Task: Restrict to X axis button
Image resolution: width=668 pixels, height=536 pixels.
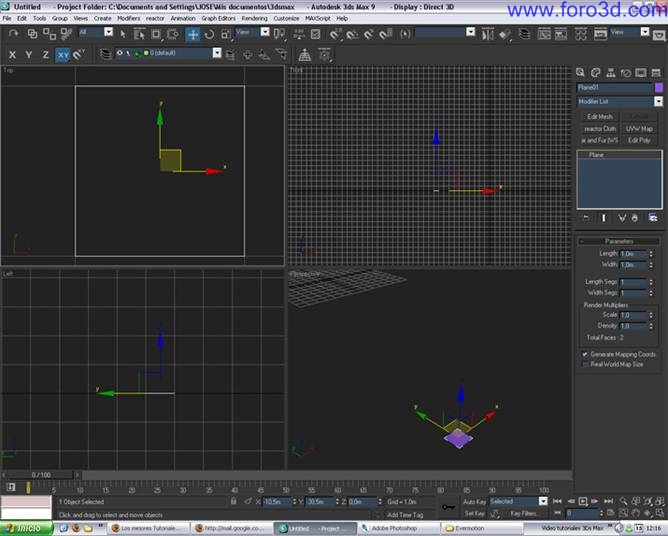Action: pos(12,55)
